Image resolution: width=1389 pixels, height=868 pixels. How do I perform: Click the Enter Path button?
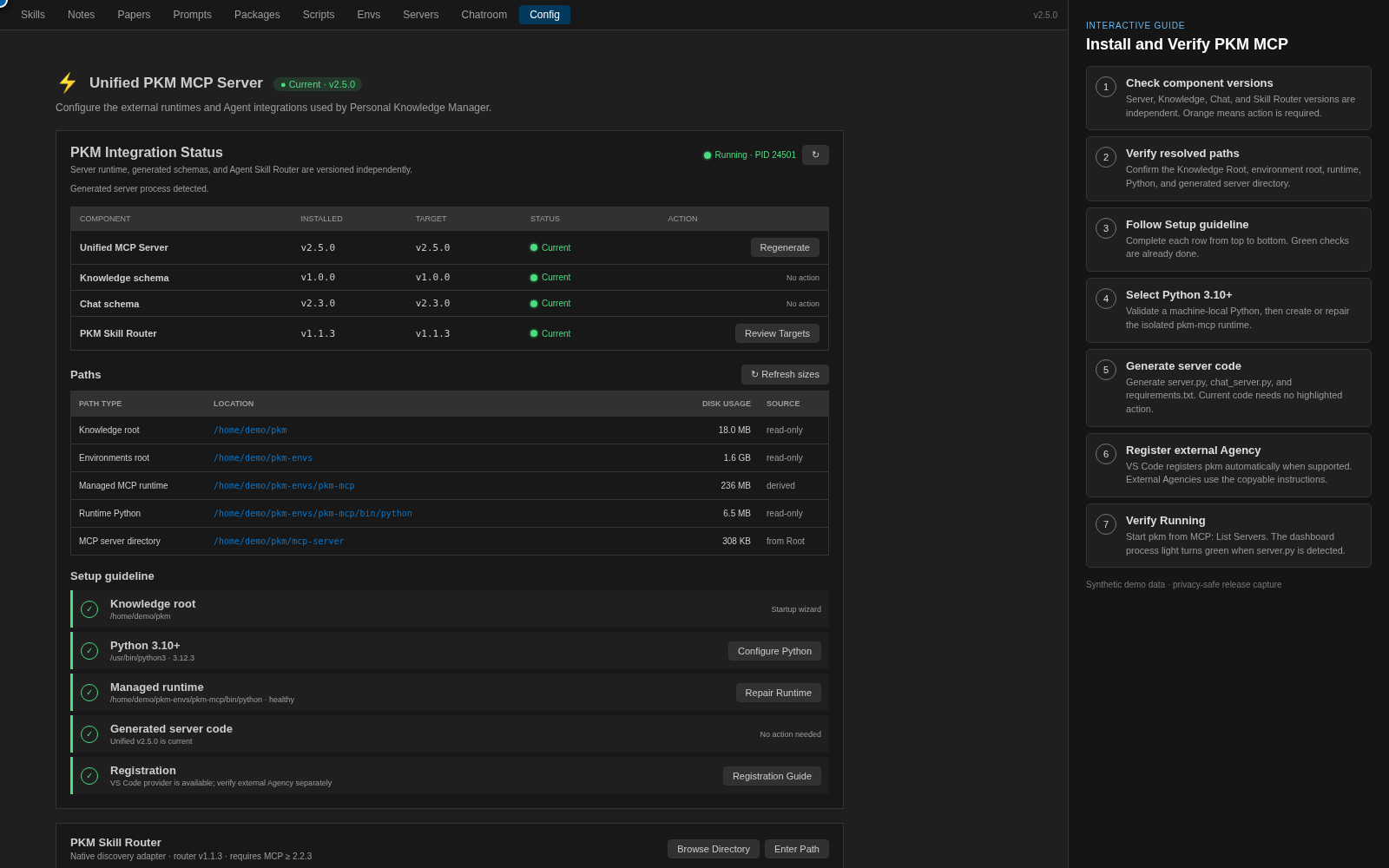click(797, 849)
